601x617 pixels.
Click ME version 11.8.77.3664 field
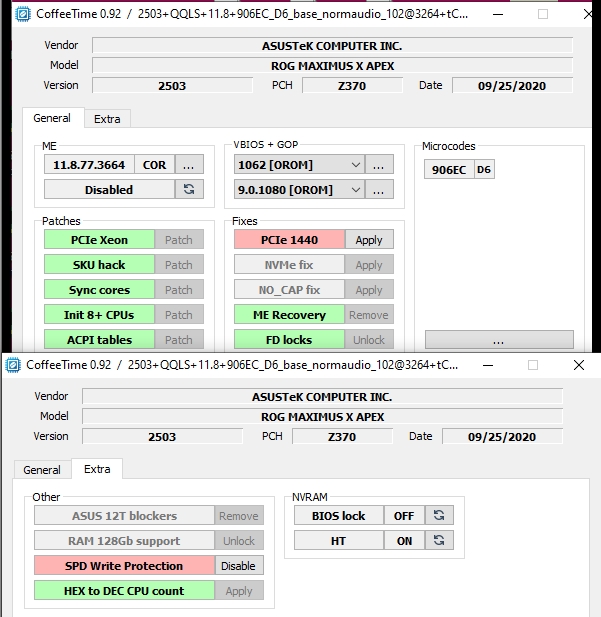89,164
